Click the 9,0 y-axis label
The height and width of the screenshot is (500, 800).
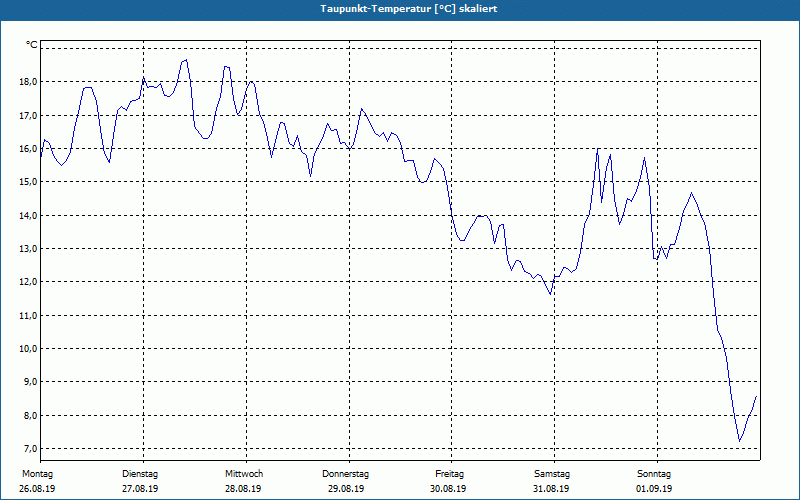tap(30, 382)
